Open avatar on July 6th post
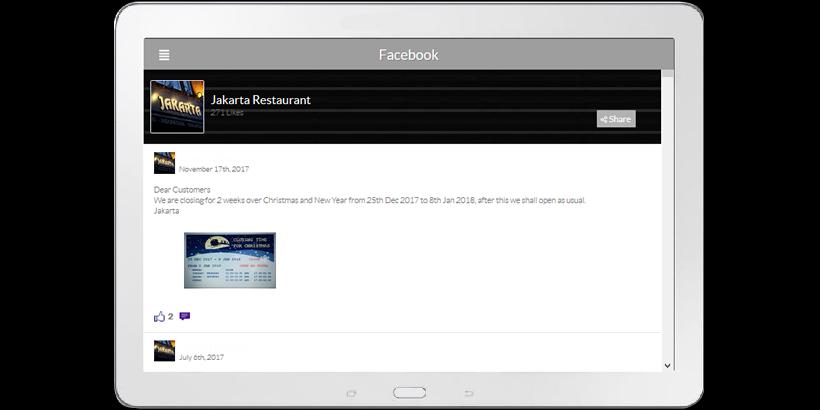Screen dimensions: 820x410 164,350
